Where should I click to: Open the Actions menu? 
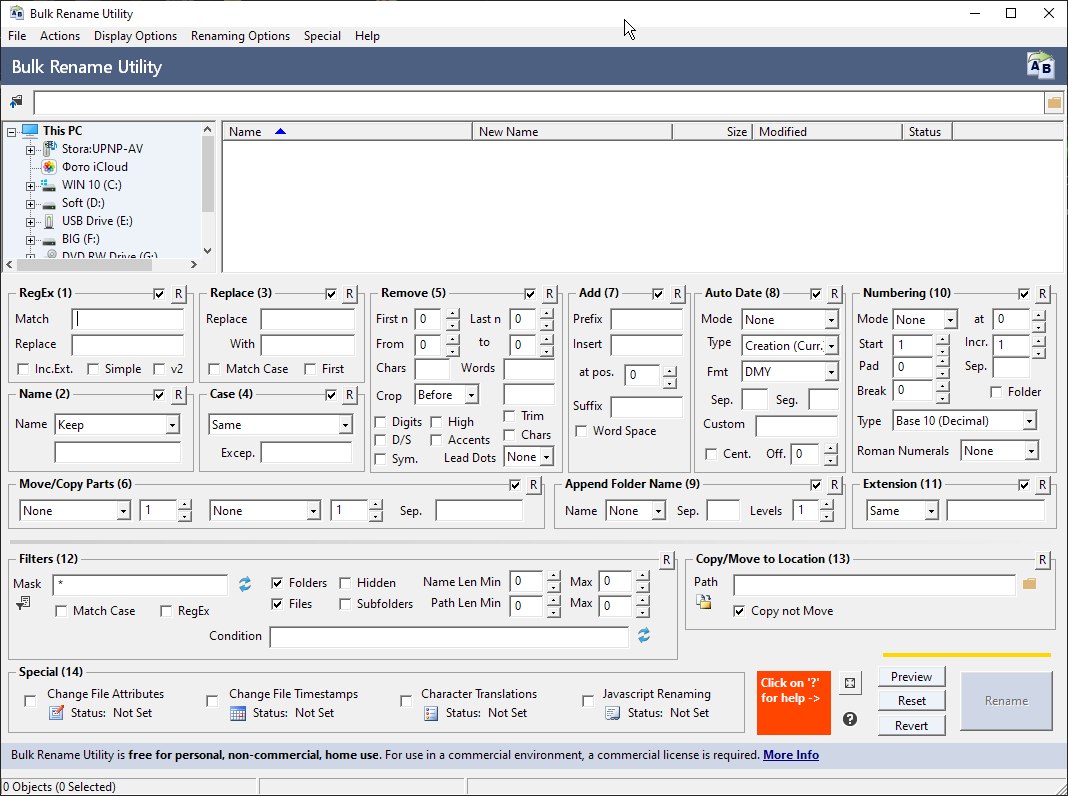pos(60,36)
